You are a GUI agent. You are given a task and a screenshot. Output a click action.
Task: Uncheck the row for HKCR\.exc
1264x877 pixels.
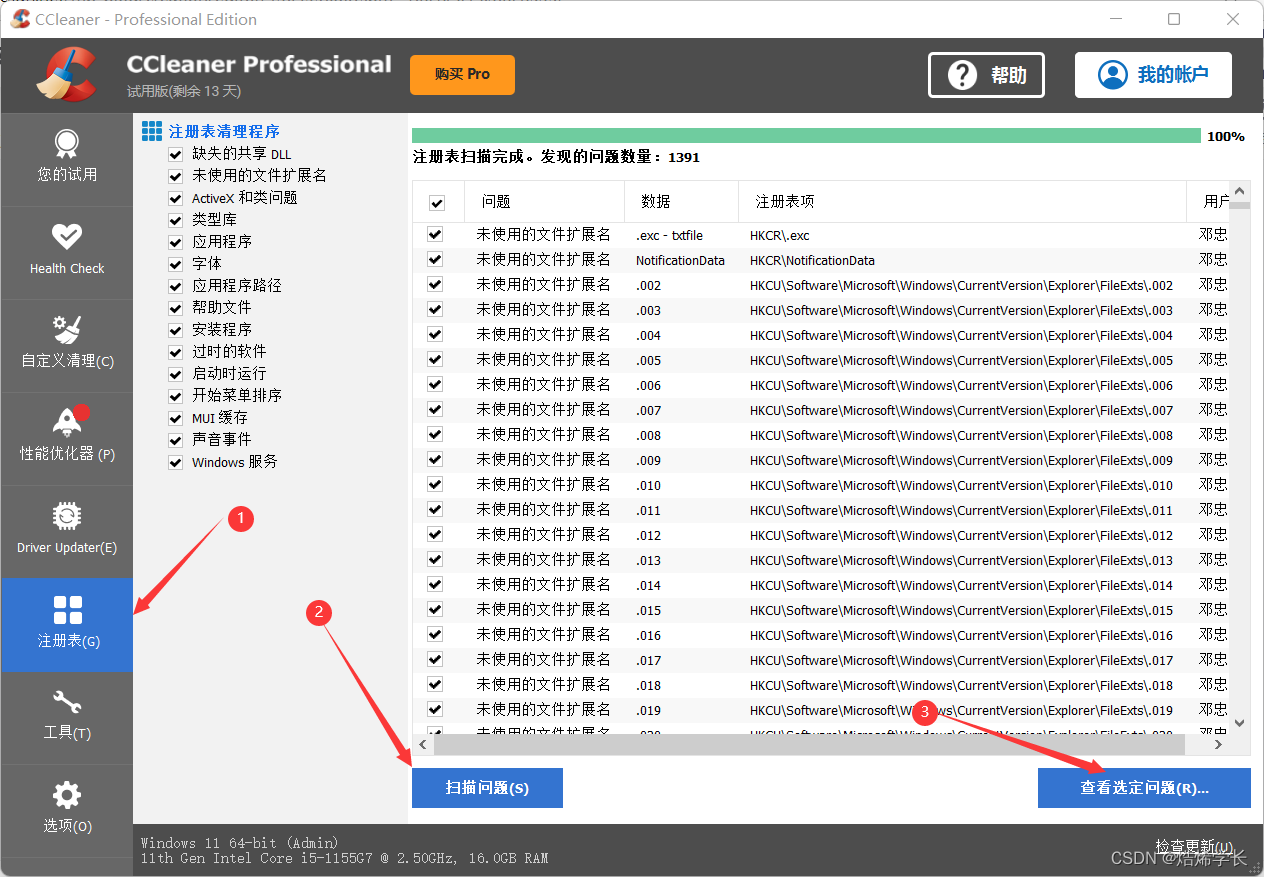point(435,235)
